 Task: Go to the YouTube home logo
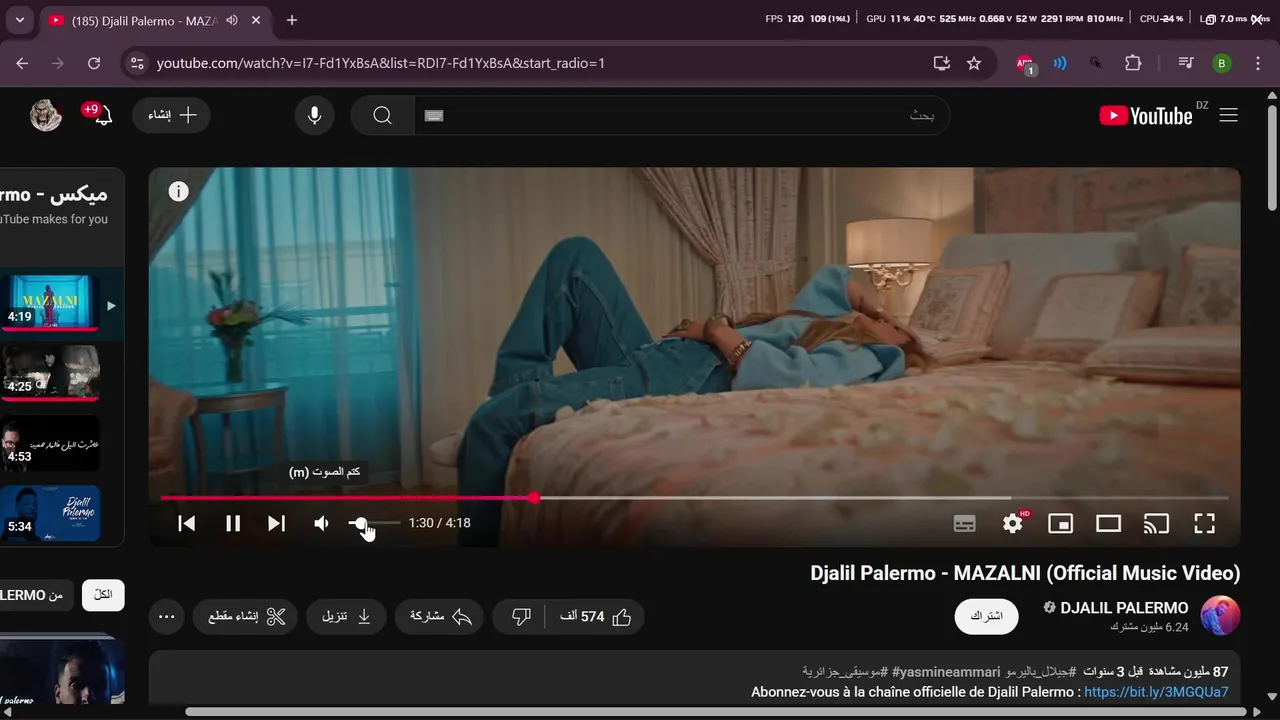point(1146,116)
